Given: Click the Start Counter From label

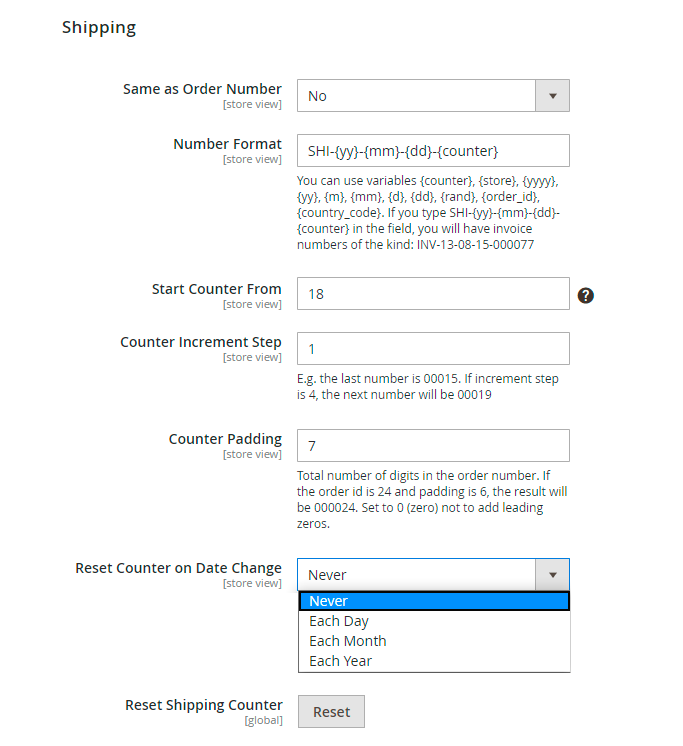Looking at the screenshot, I should (216, 289).
